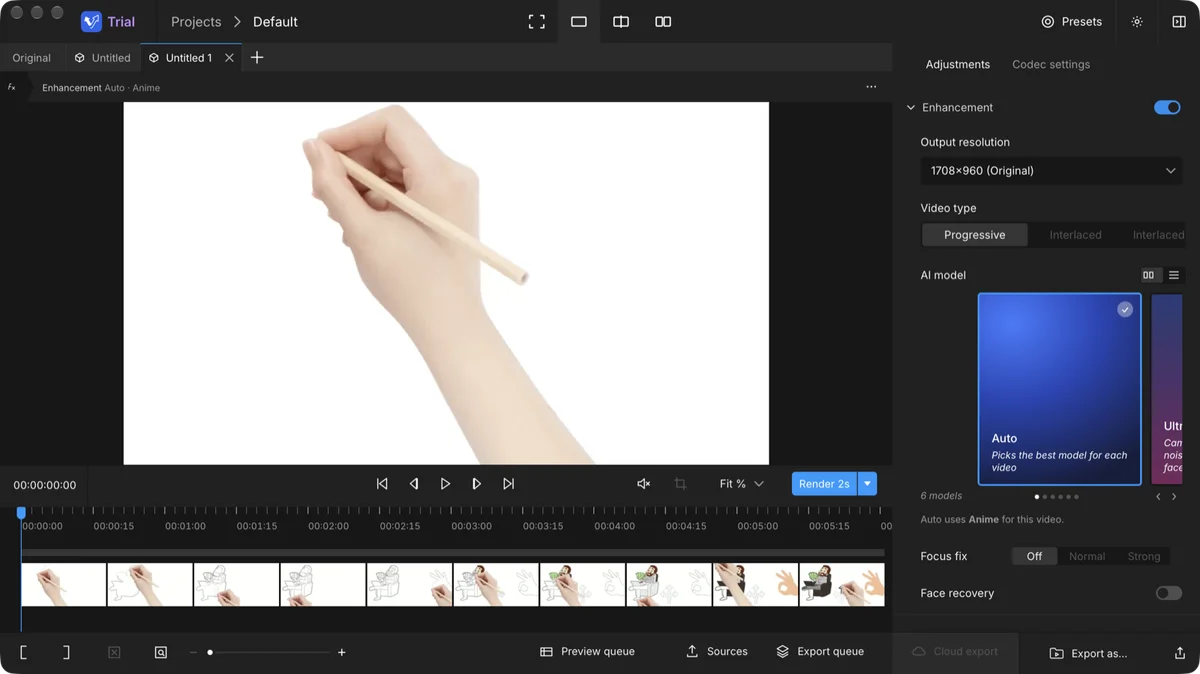Step forward one frame
This screenshot has width=1200, height=674.
[477, 484]
